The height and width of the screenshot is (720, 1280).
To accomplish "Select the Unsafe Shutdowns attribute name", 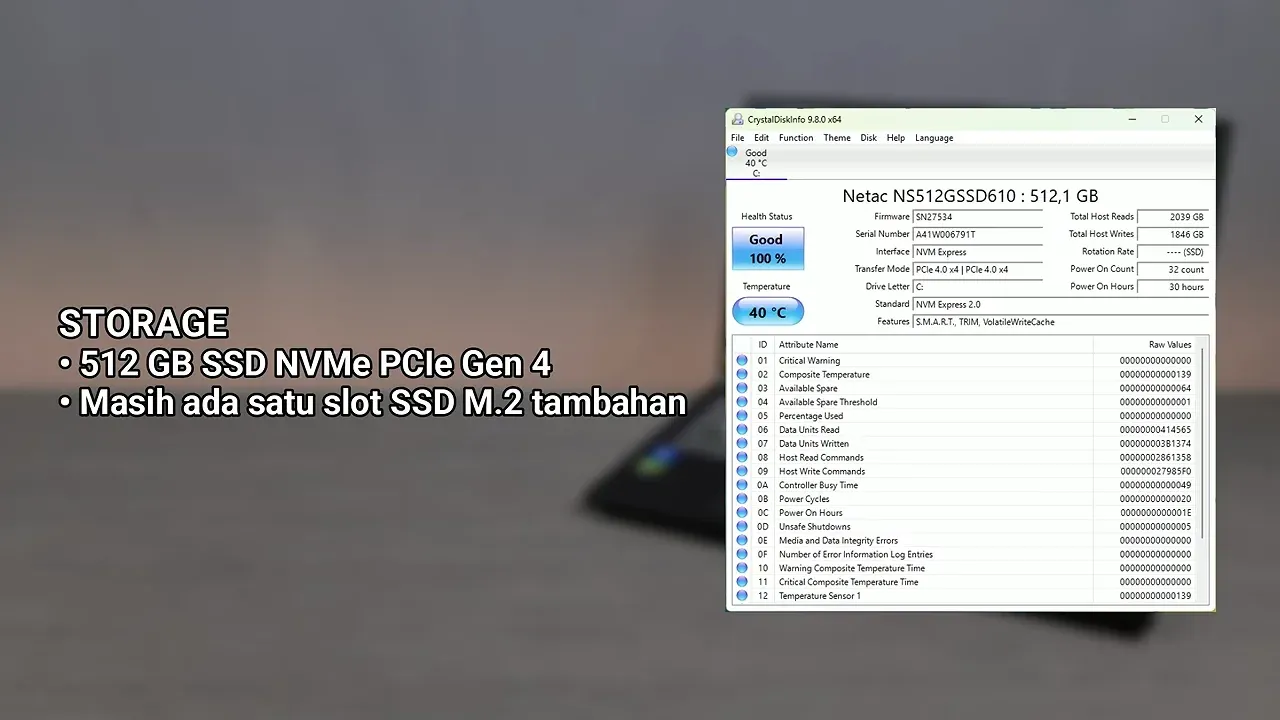I will tap(815, 527).
